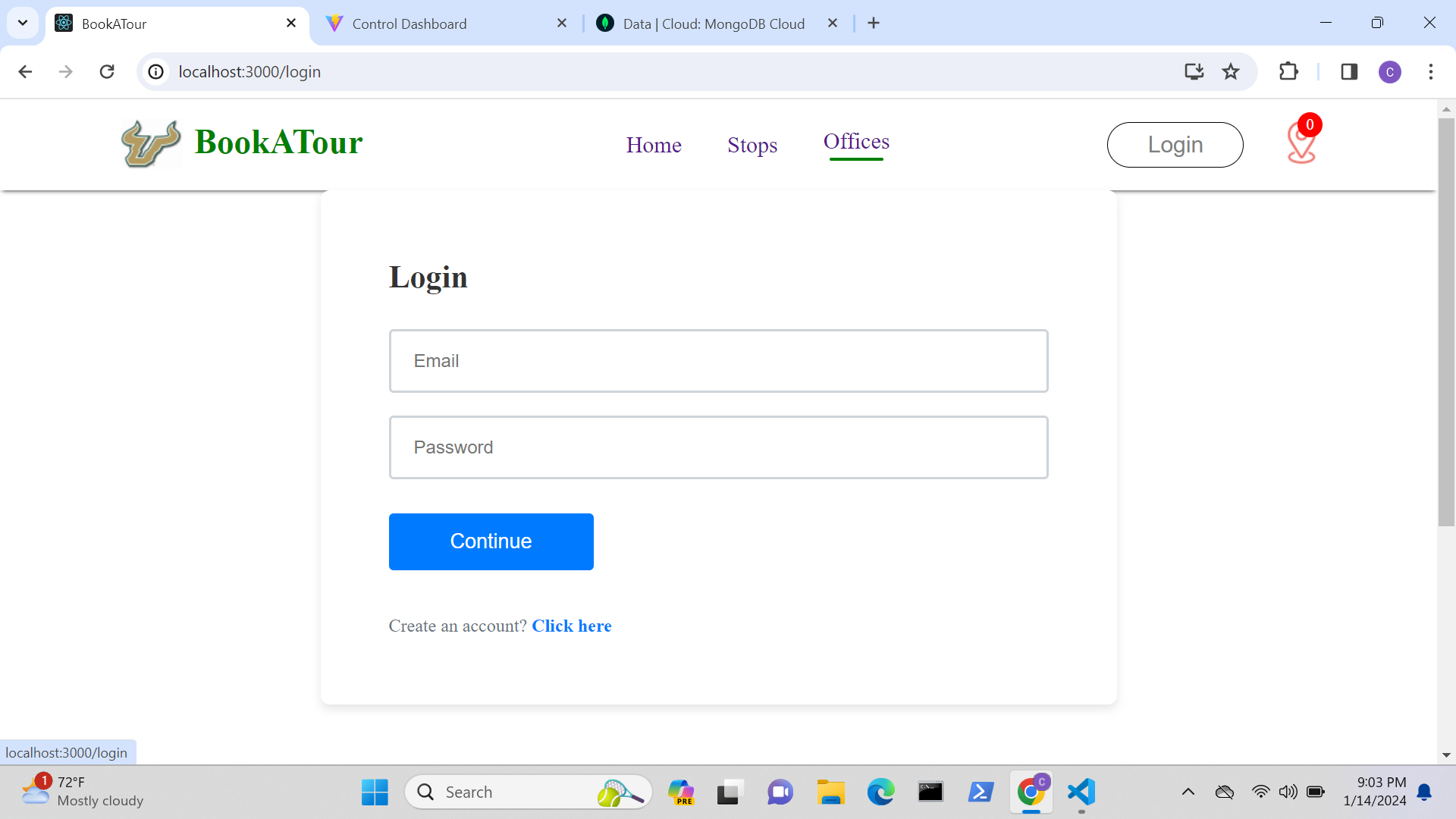Focus the Email input field

[x=718, y=361]
